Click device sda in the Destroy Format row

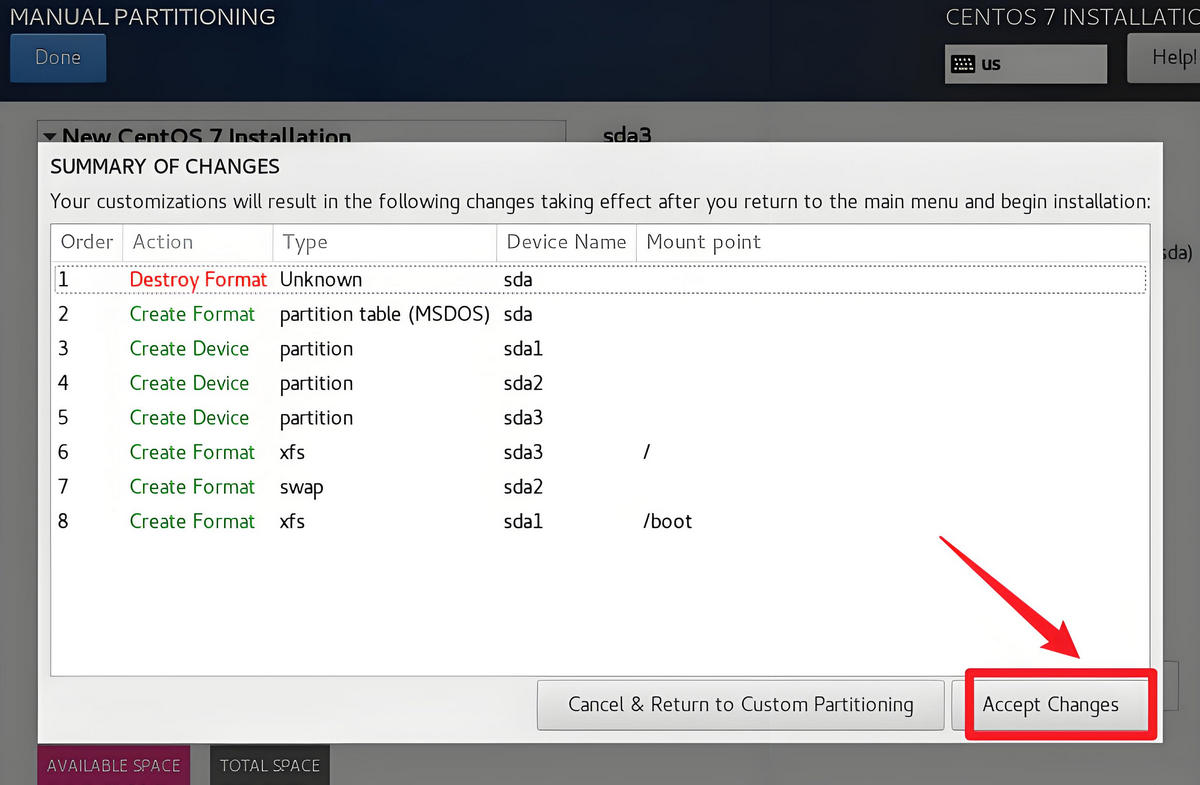point(518,280)
